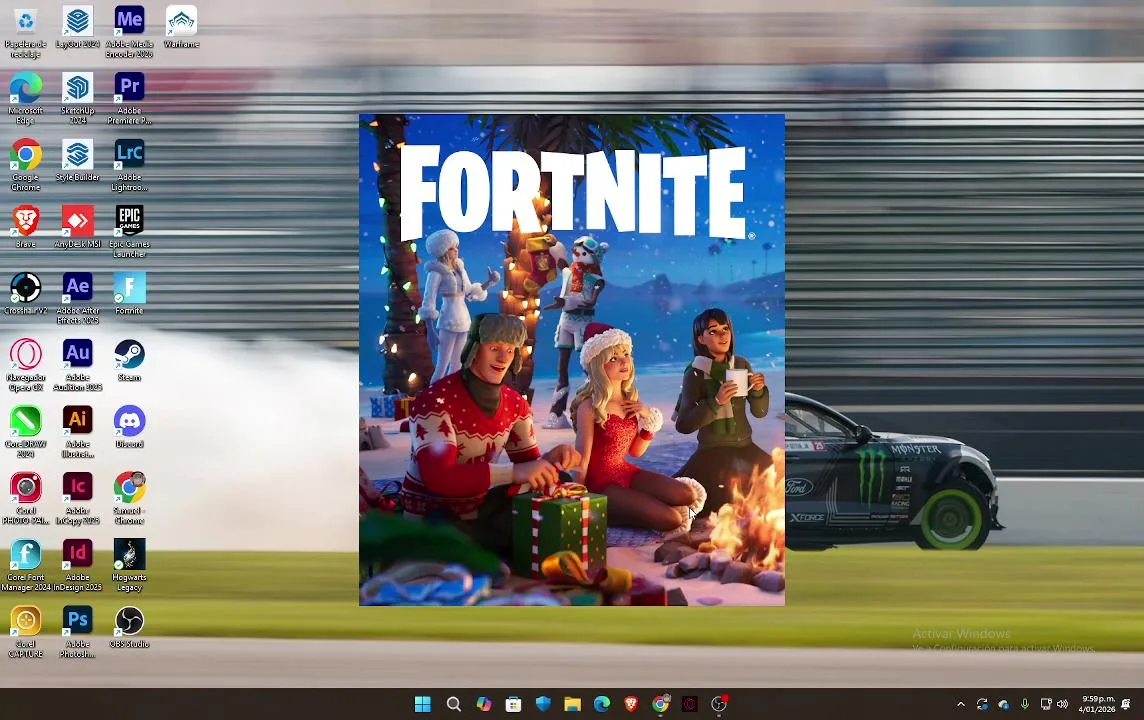The image size is (1144, 720).
Task: Select Epic Games Launcher desktop icon
Action: (129, 231)
